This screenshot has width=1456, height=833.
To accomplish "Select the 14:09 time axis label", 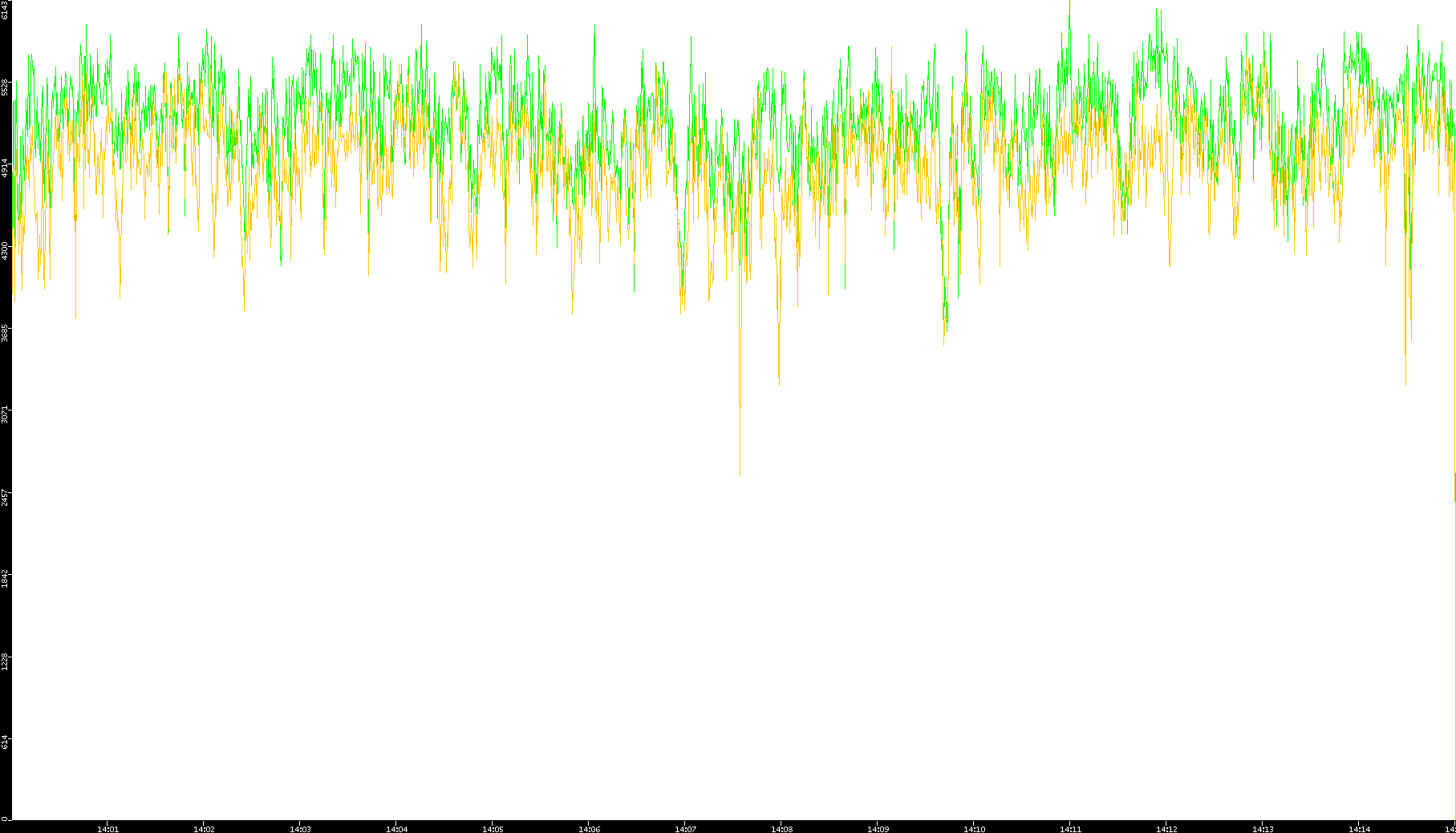I will click(878, 829).
